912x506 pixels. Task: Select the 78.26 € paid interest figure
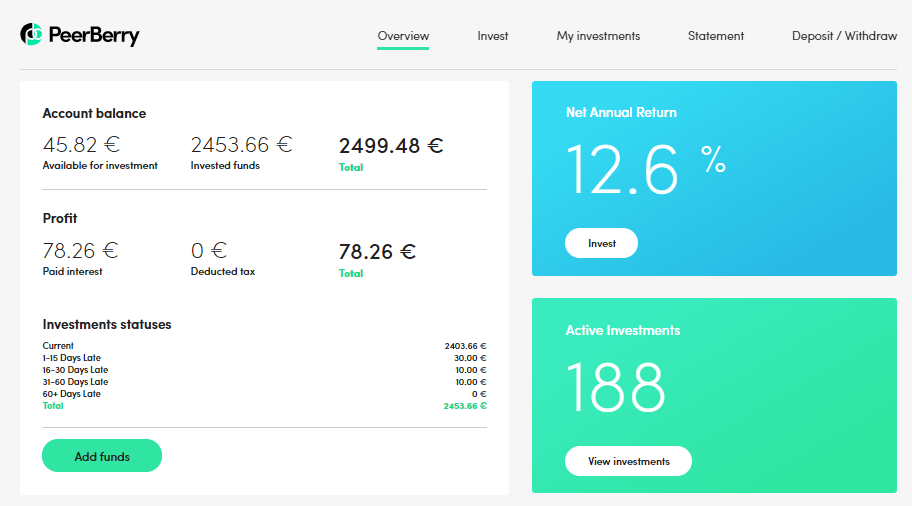click(x=80, y=251)
